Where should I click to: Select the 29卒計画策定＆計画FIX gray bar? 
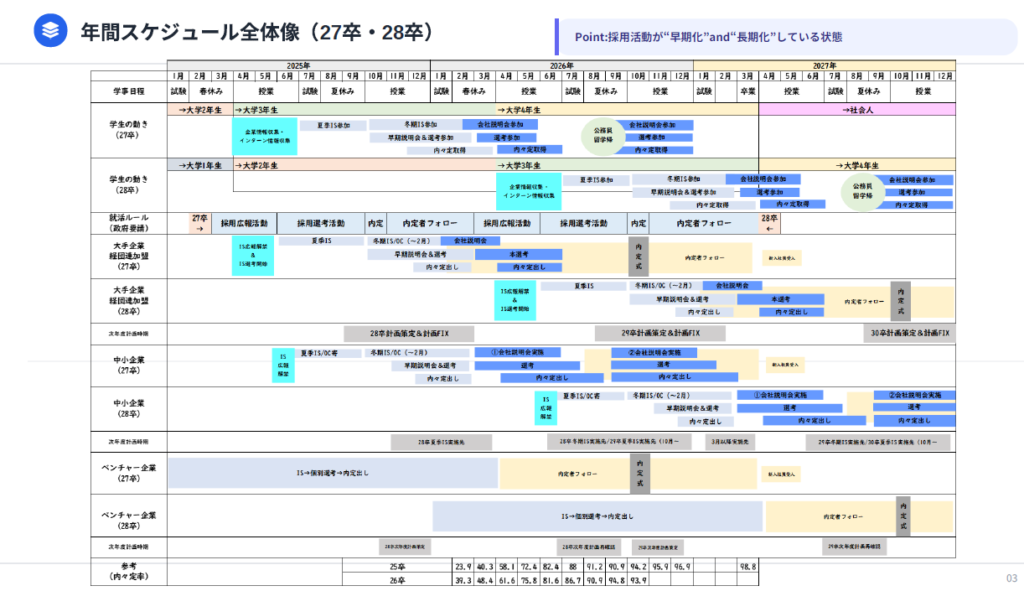click(x=661, y=332)
